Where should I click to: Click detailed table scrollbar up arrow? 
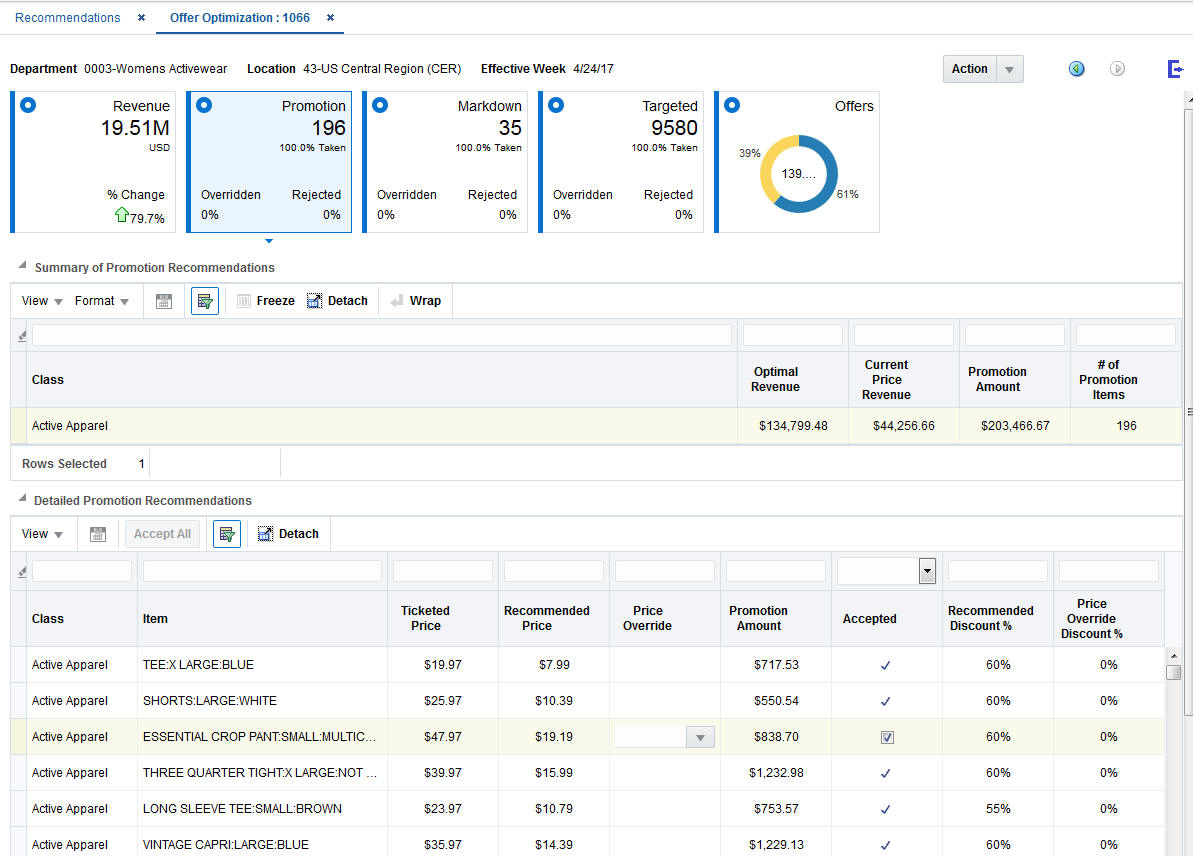coord(1173,656)
